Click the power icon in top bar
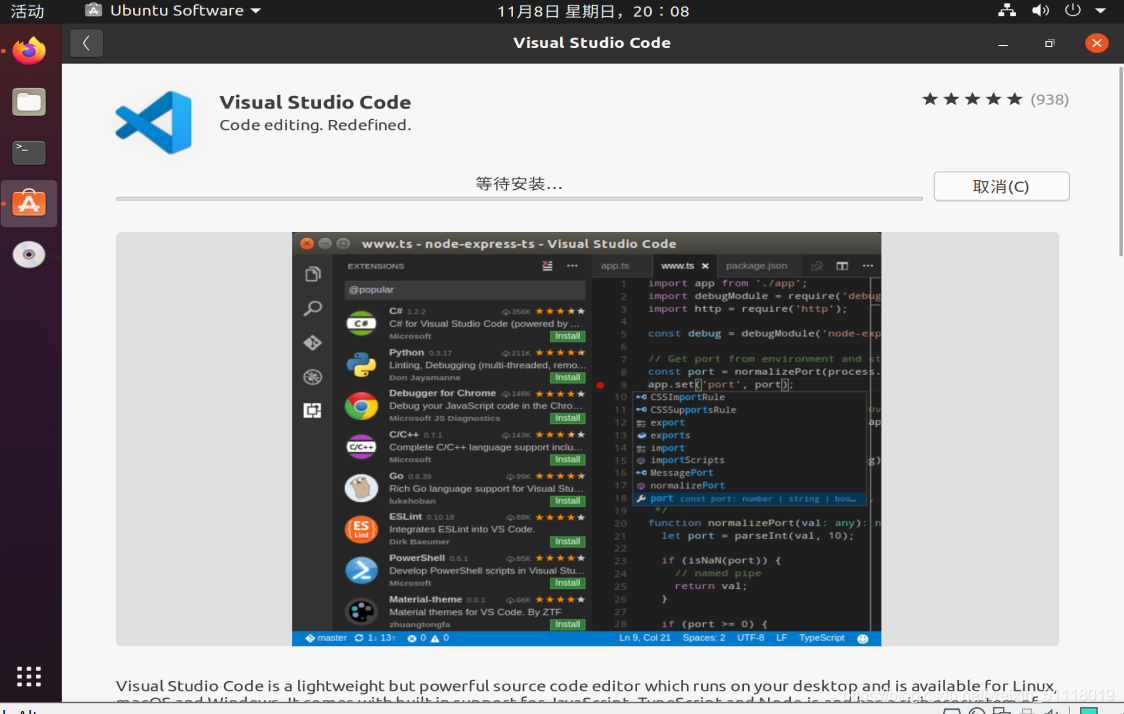The width and height of the screenshot is (1124, 714). coord(1072,10)
